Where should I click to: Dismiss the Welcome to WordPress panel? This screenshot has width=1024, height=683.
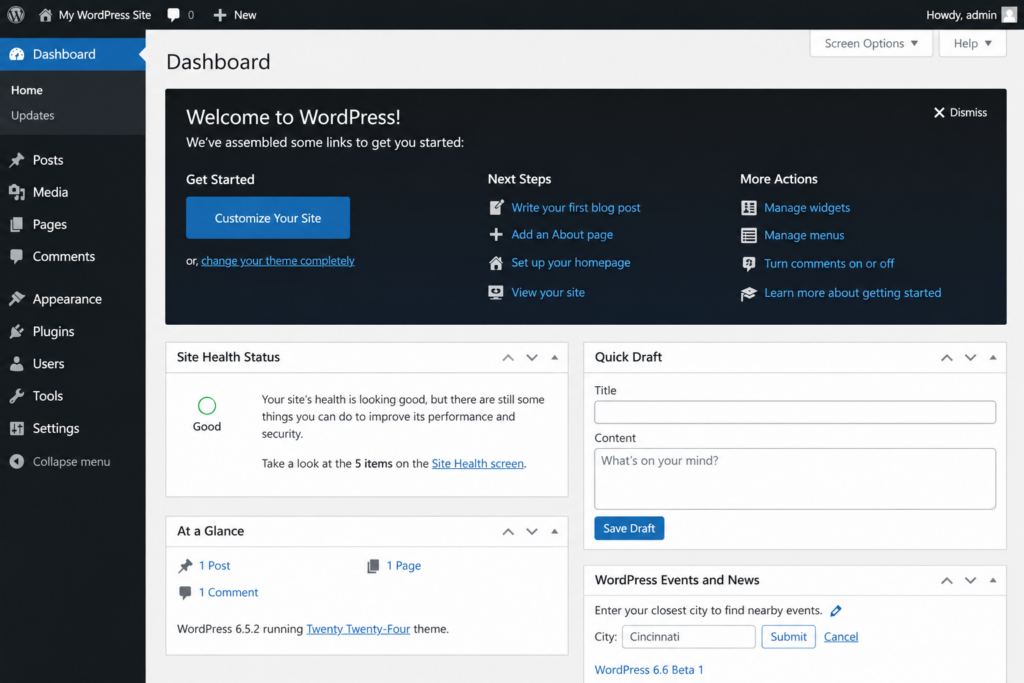(x=960, y=112)
